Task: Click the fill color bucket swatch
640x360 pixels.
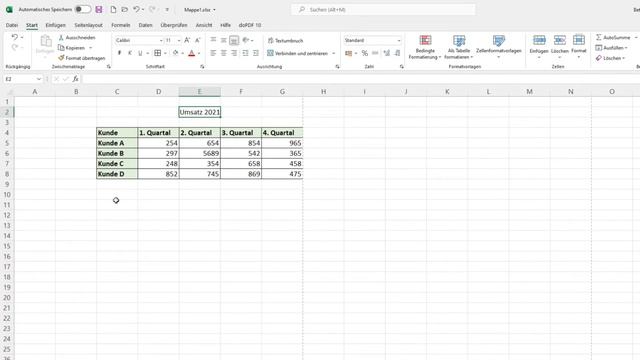Action: pos(176,53)
